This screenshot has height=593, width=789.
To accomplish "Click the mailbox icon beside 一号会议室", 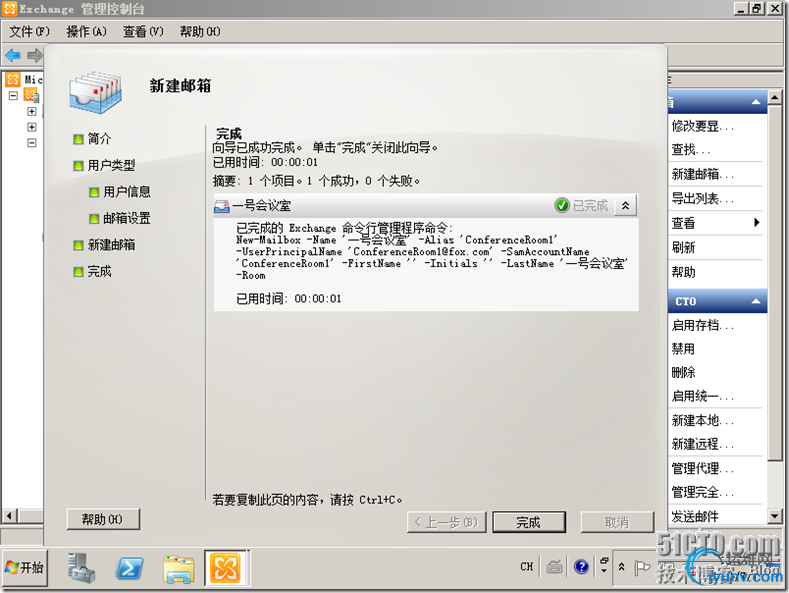I will click(x=221, y=206).
